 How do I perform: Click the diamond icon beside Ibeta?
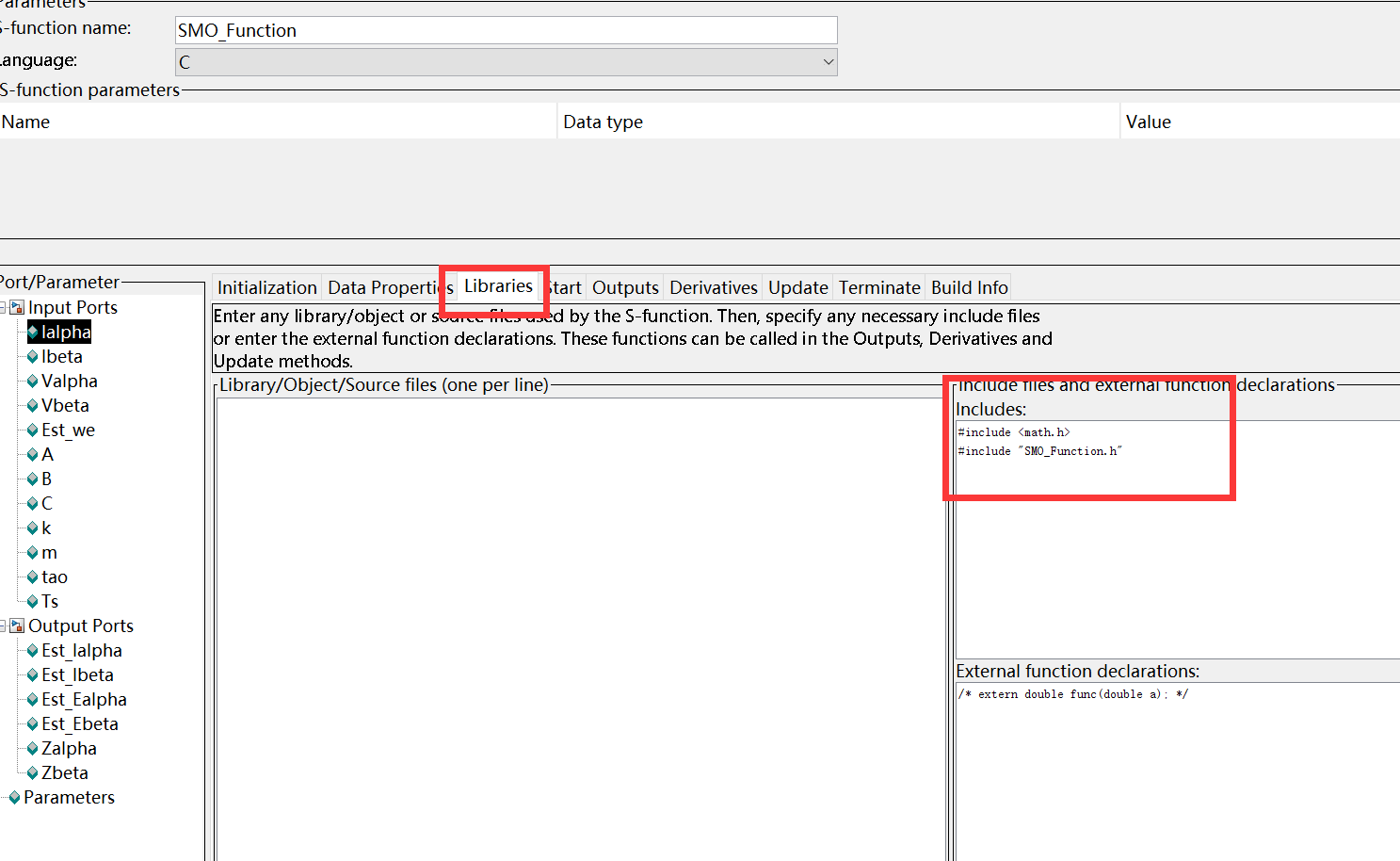[x=33, y=357]
